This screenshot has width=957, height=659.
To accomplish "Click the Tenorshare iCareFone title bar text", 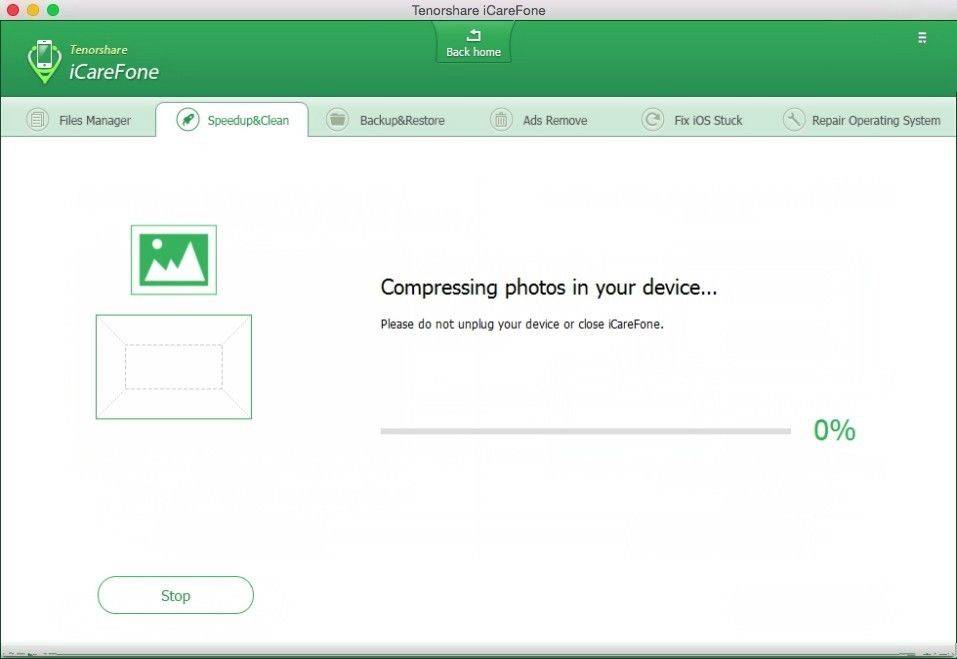I will [x=478, y=10].
